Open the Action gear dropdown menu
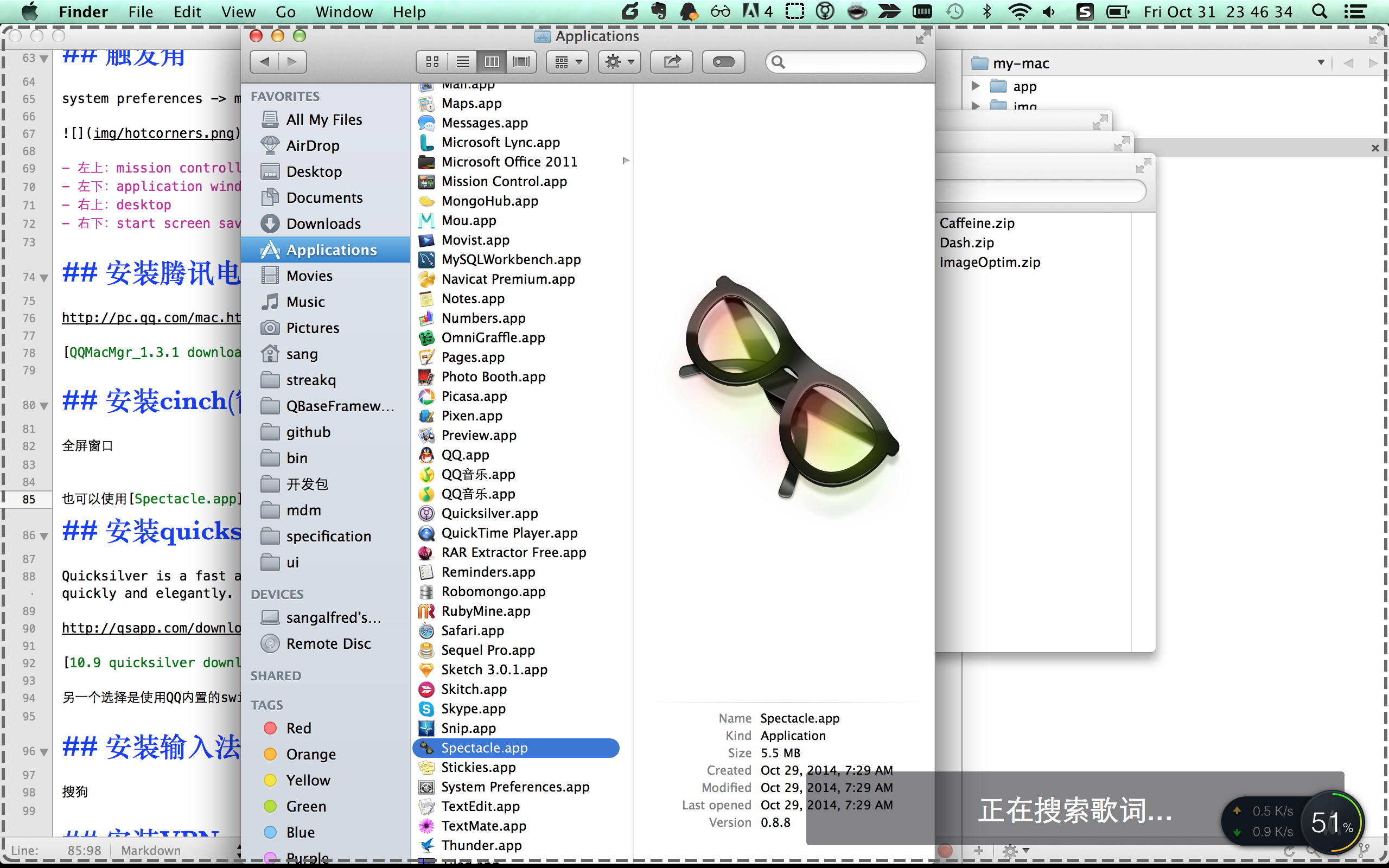Image resolution: width=1389 pixels, height=868 pixels. click(x=619, y=61)
